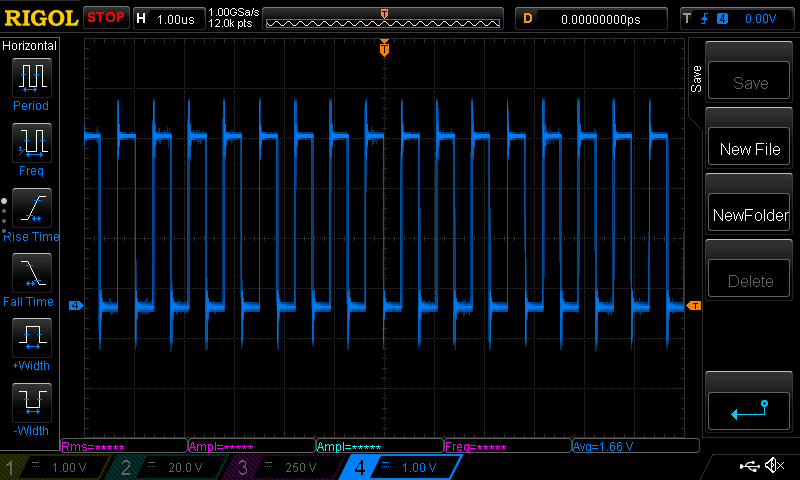Click the NewFolder button
800x480 pixels.
(749, 213)
